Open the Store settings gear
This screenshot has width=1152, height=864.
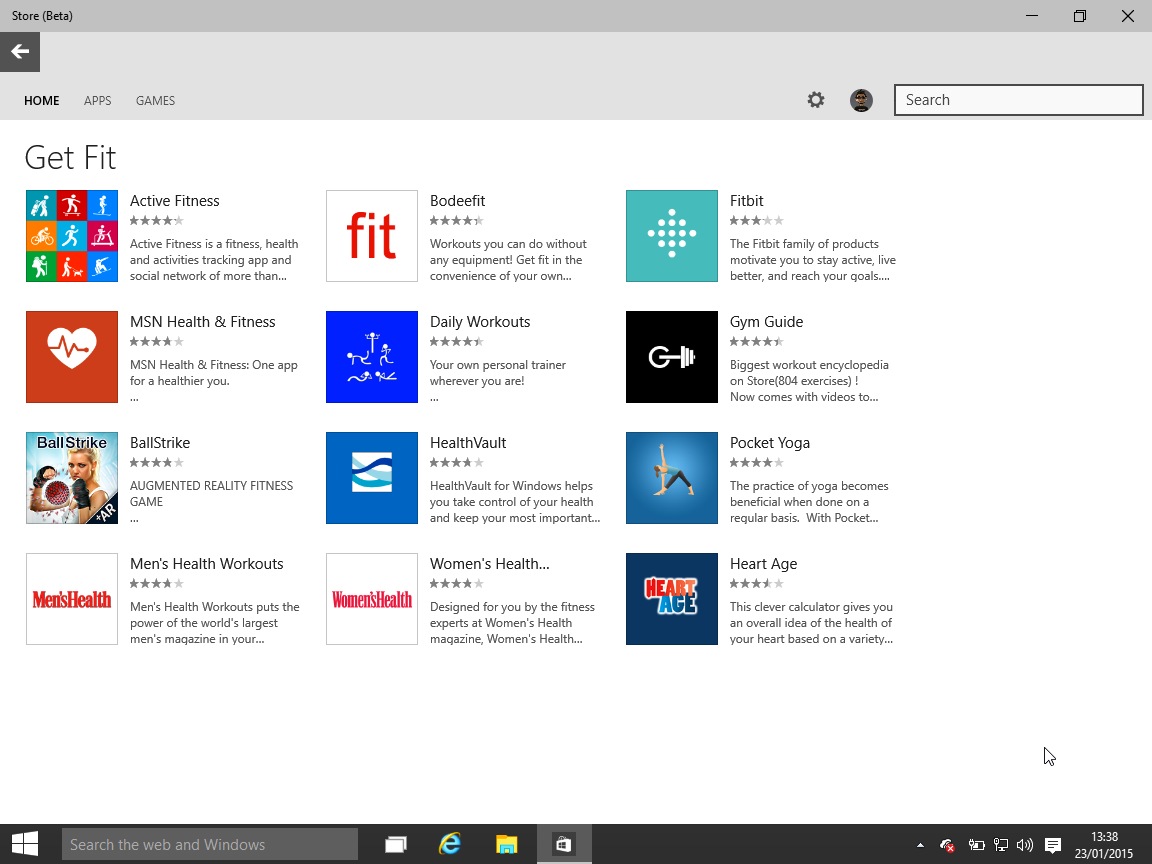815,100
